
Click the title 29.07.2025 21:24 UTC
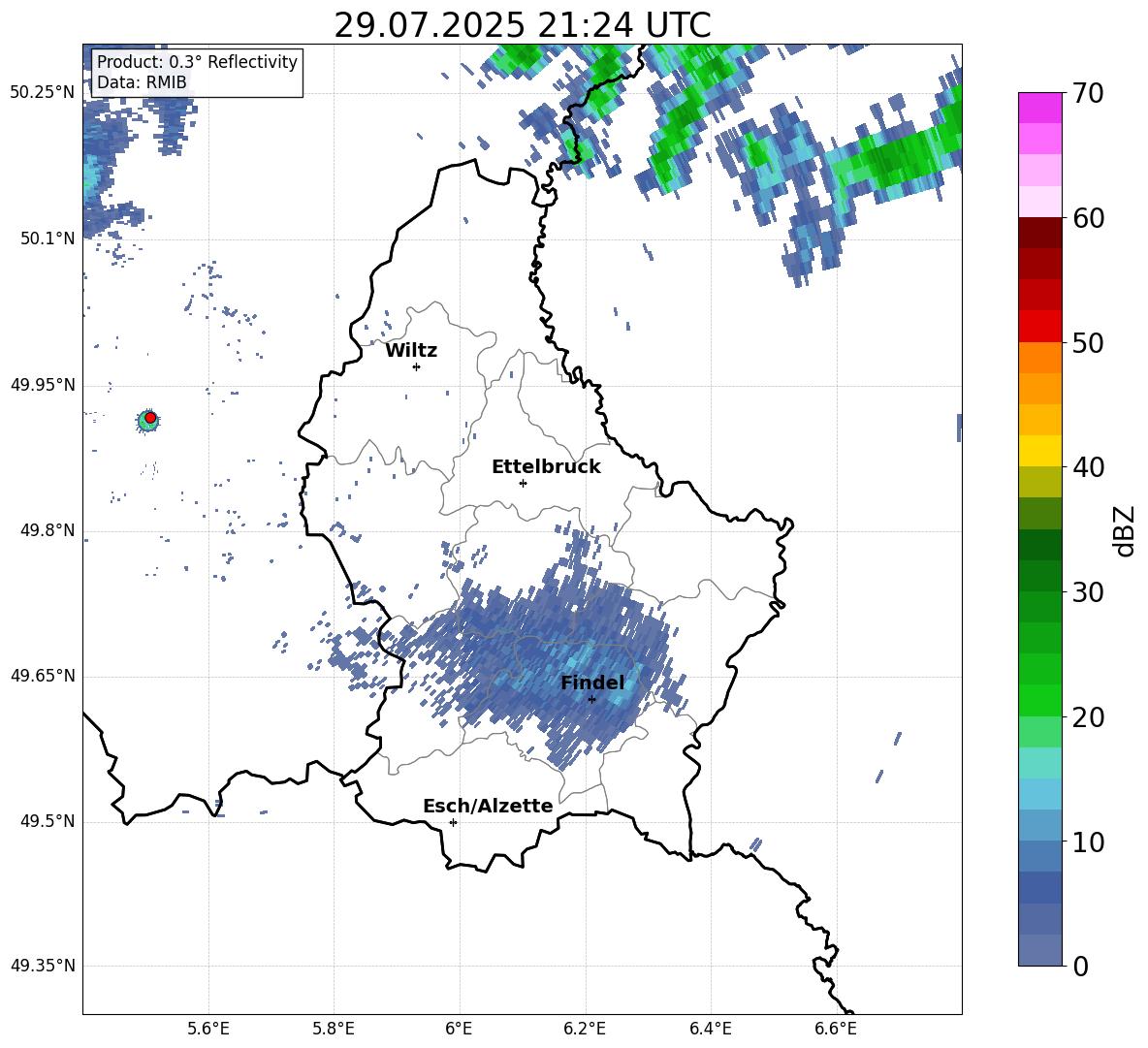pos(523,25)
